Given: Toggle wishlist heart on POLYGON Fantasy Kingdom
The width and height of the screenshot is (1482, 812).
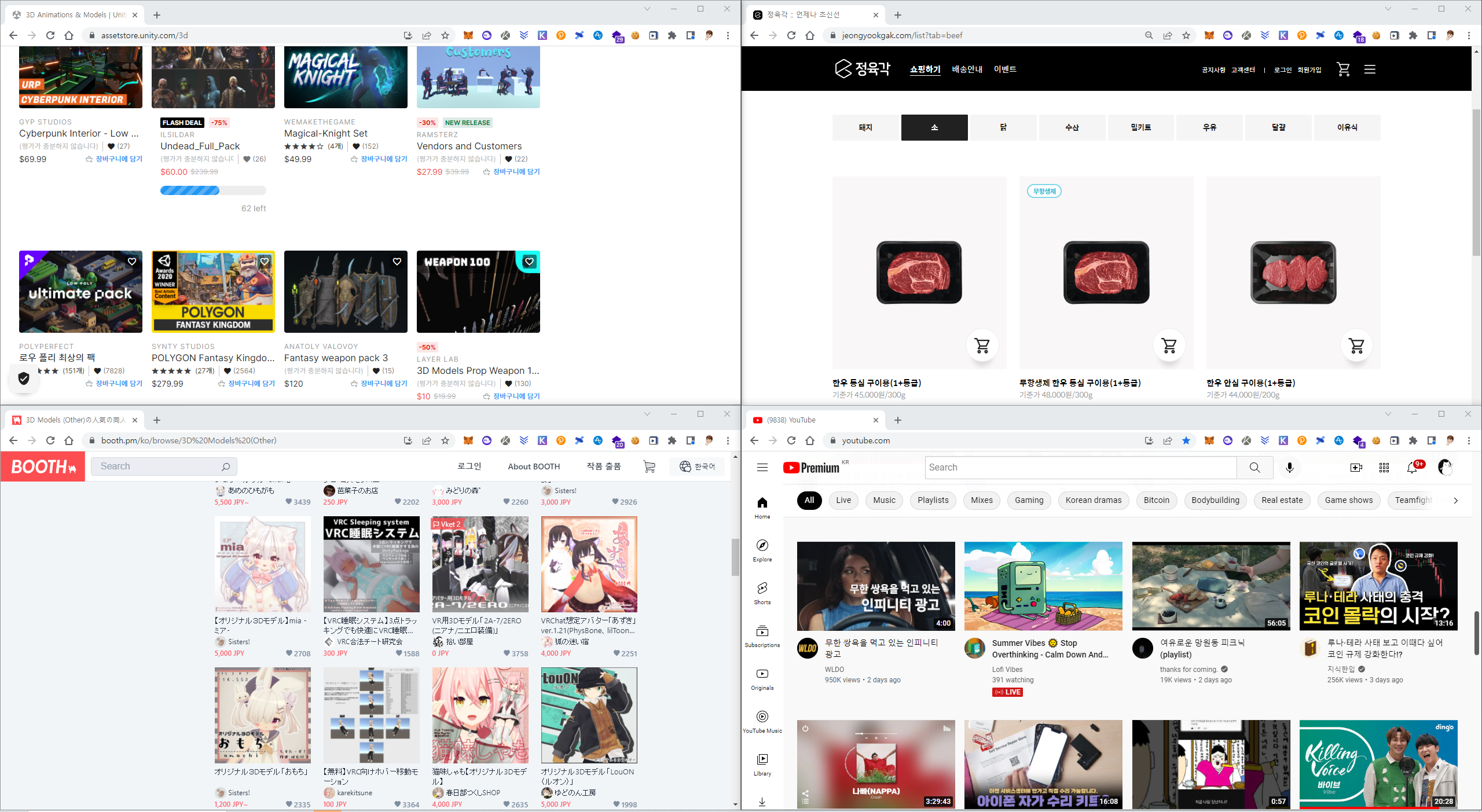Looking at the screenshot, I should 265,262.
